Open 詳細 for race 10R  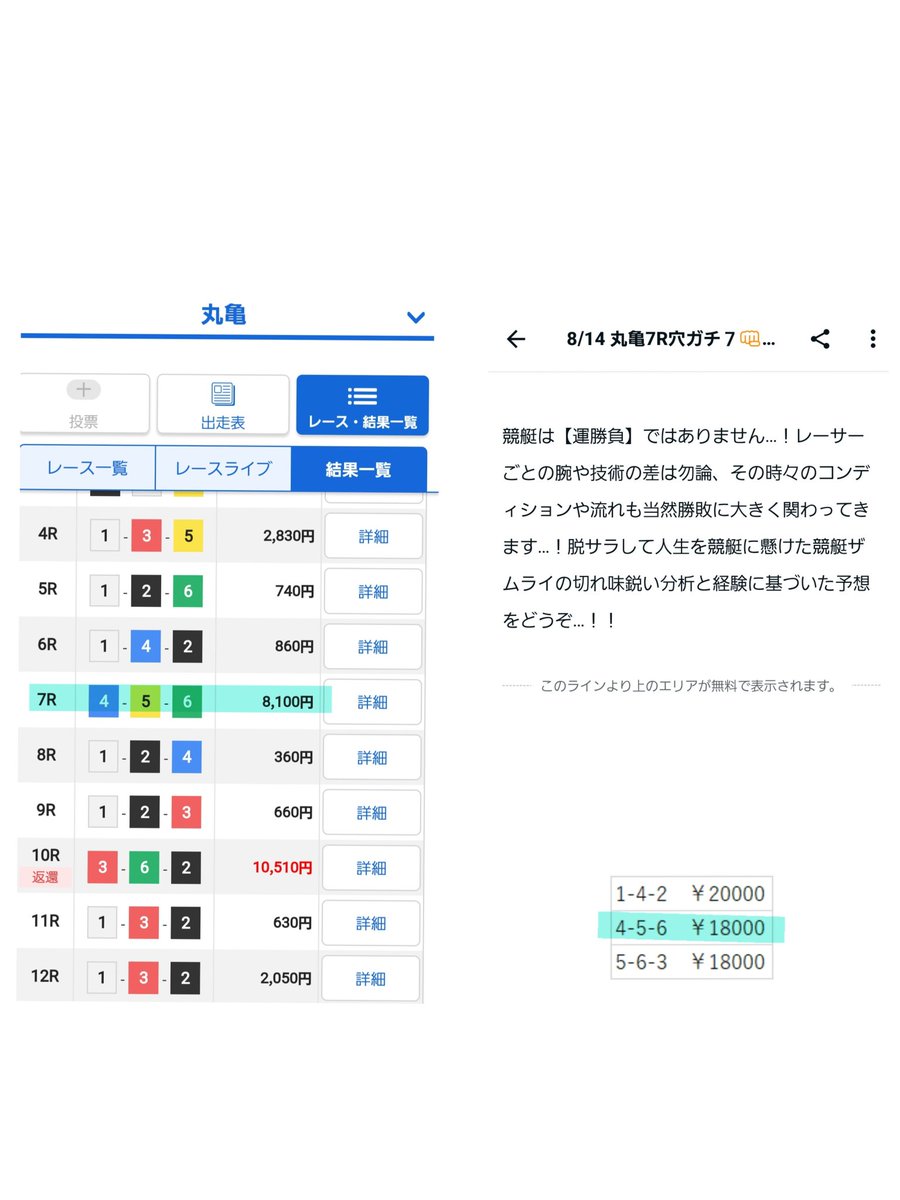373,868
